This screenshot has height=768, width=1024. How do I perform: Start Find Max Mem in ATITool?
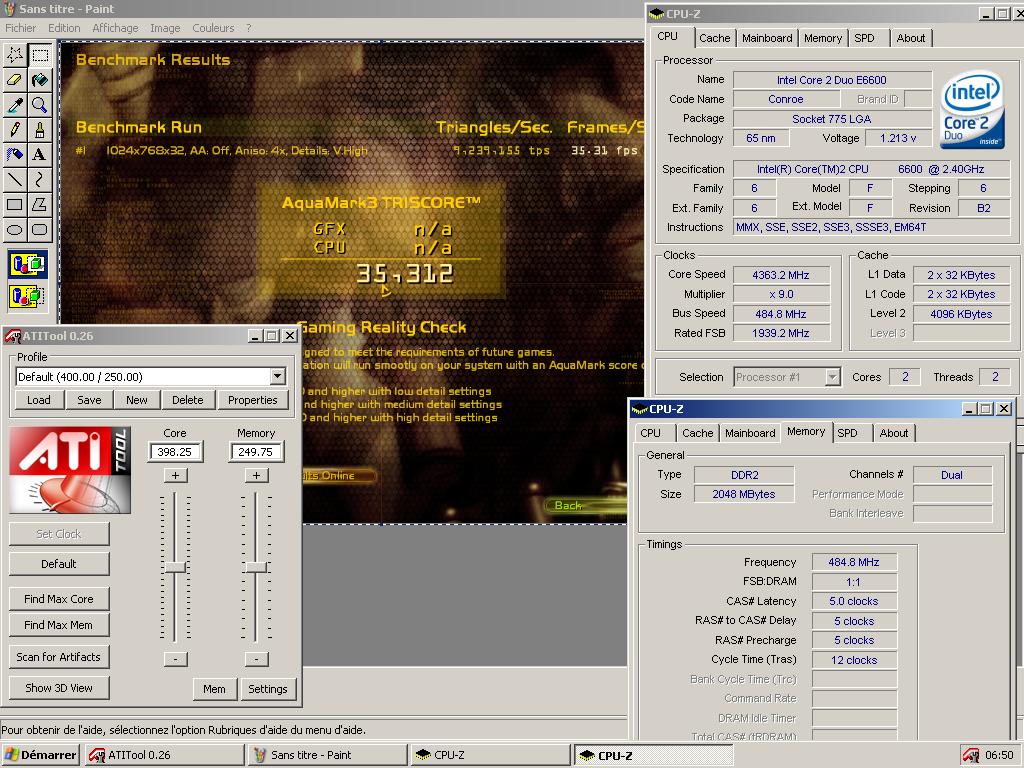click(59, 625)
